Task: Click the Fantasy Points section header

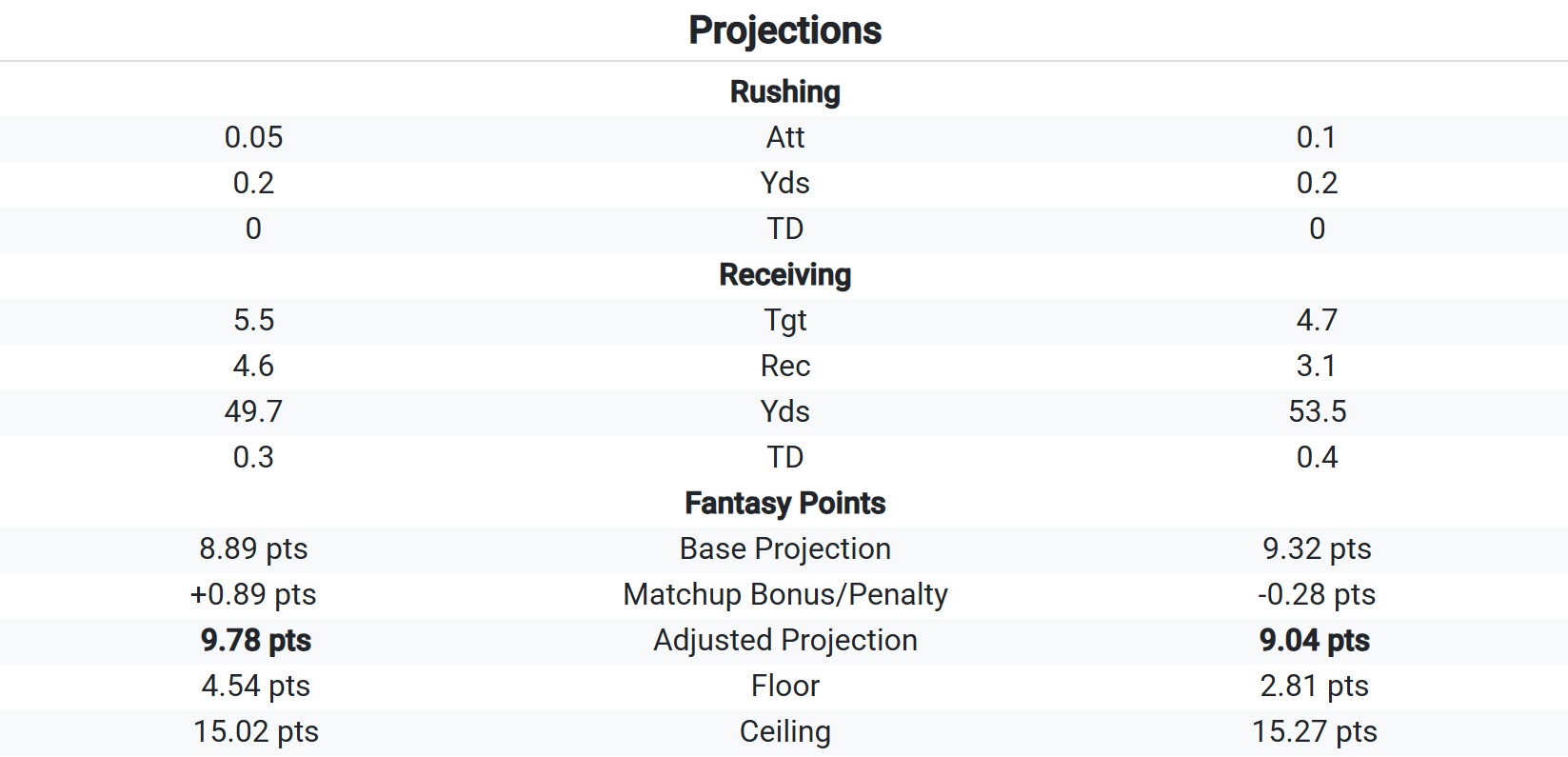Action: pyautogui.click(x=784, y=503)
